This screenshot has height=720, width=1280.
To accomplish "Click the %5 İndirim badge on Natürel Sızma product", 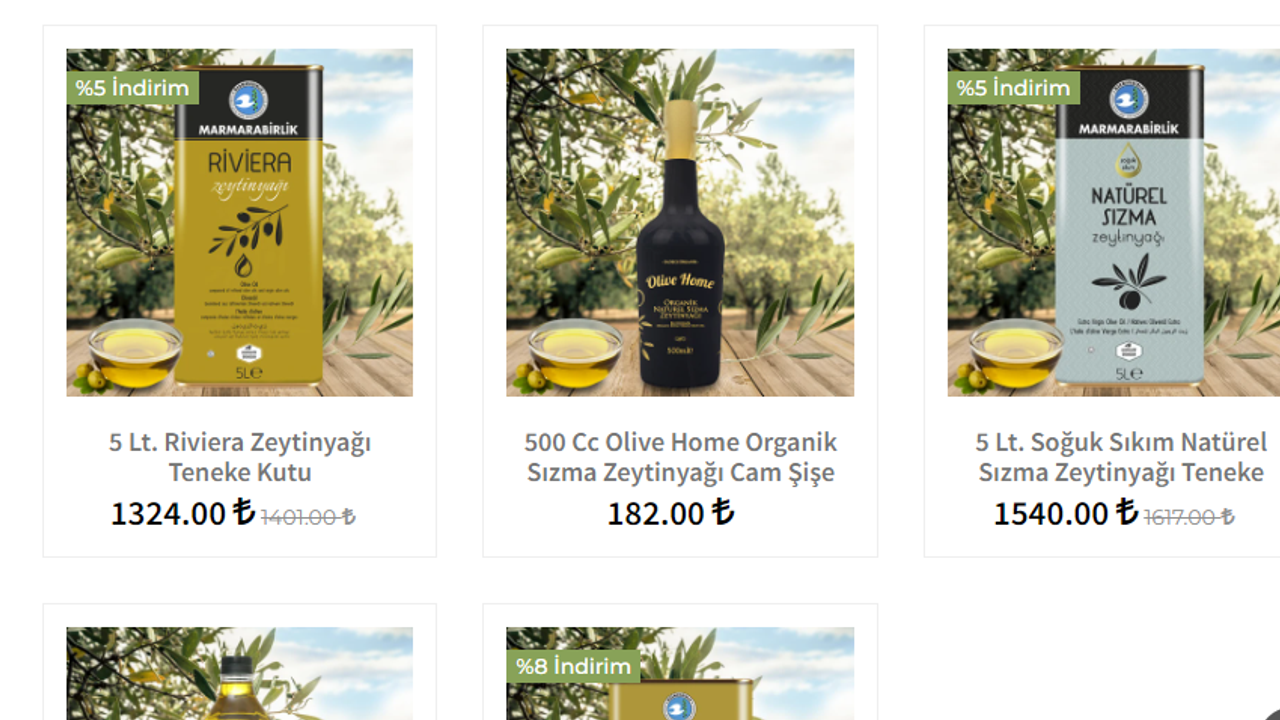I will [x=1013, y=88].
